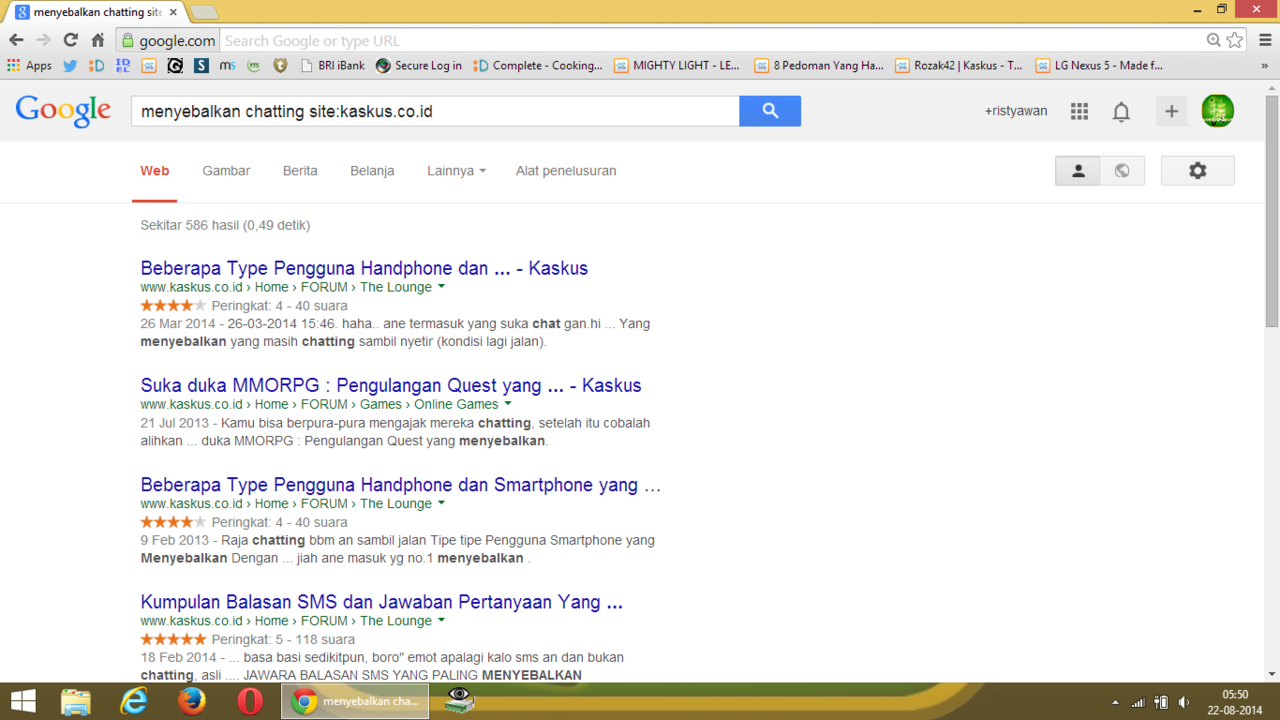1280x720 pixels.
Task: Open the dark blue S bookmark icon
Action: [201, 65]
